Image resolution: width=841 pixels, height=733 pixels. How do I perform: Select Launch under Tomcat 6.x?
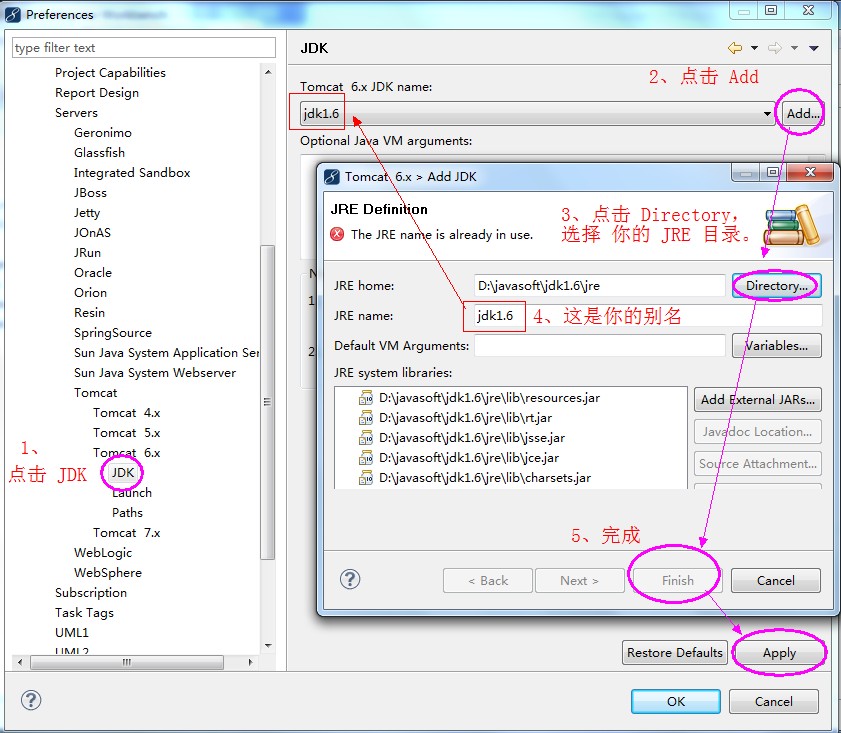[132, 492]
